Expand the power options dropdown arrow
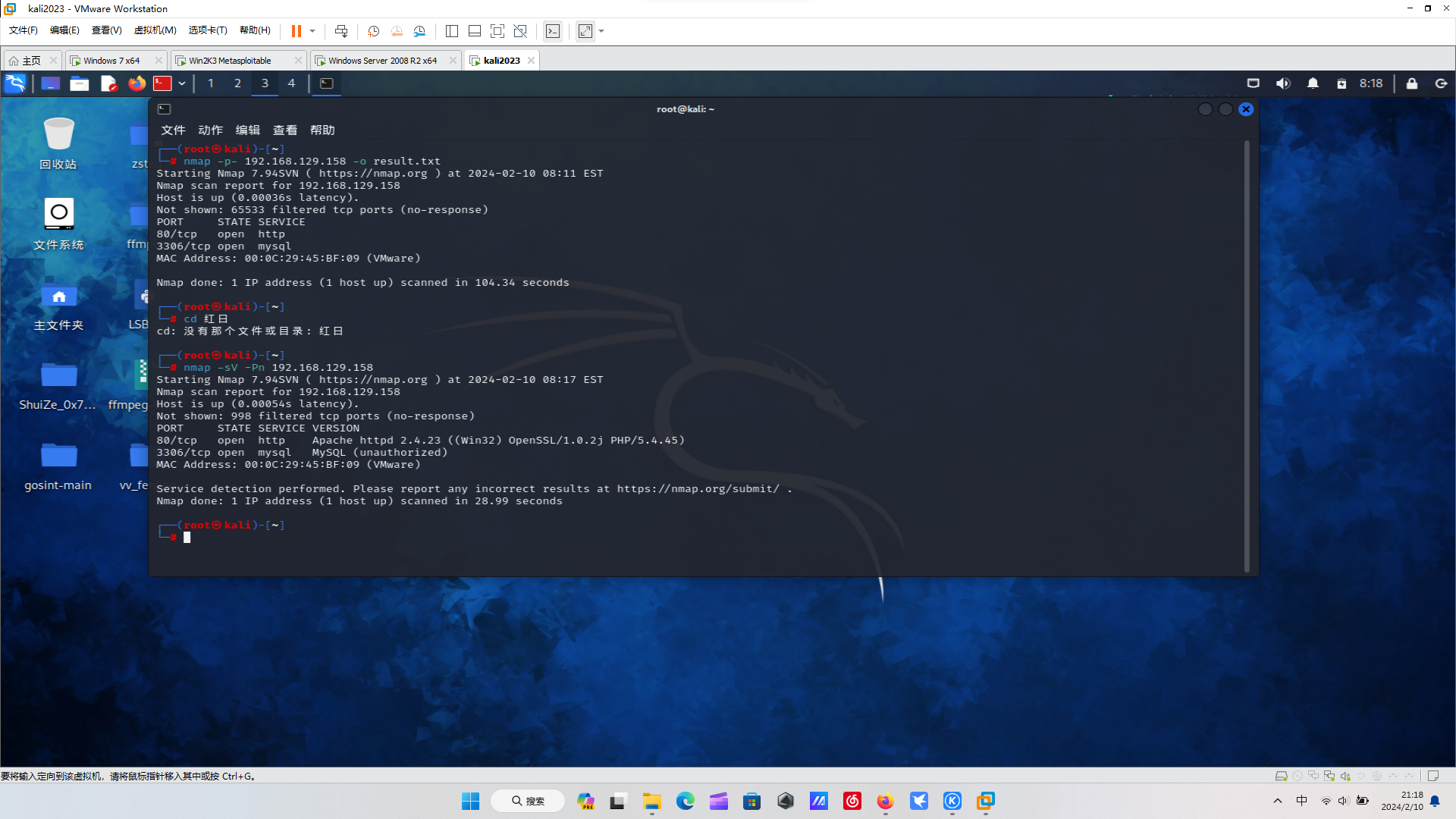The width and height of the screenshot is (1456, 819). click(312, 31)
